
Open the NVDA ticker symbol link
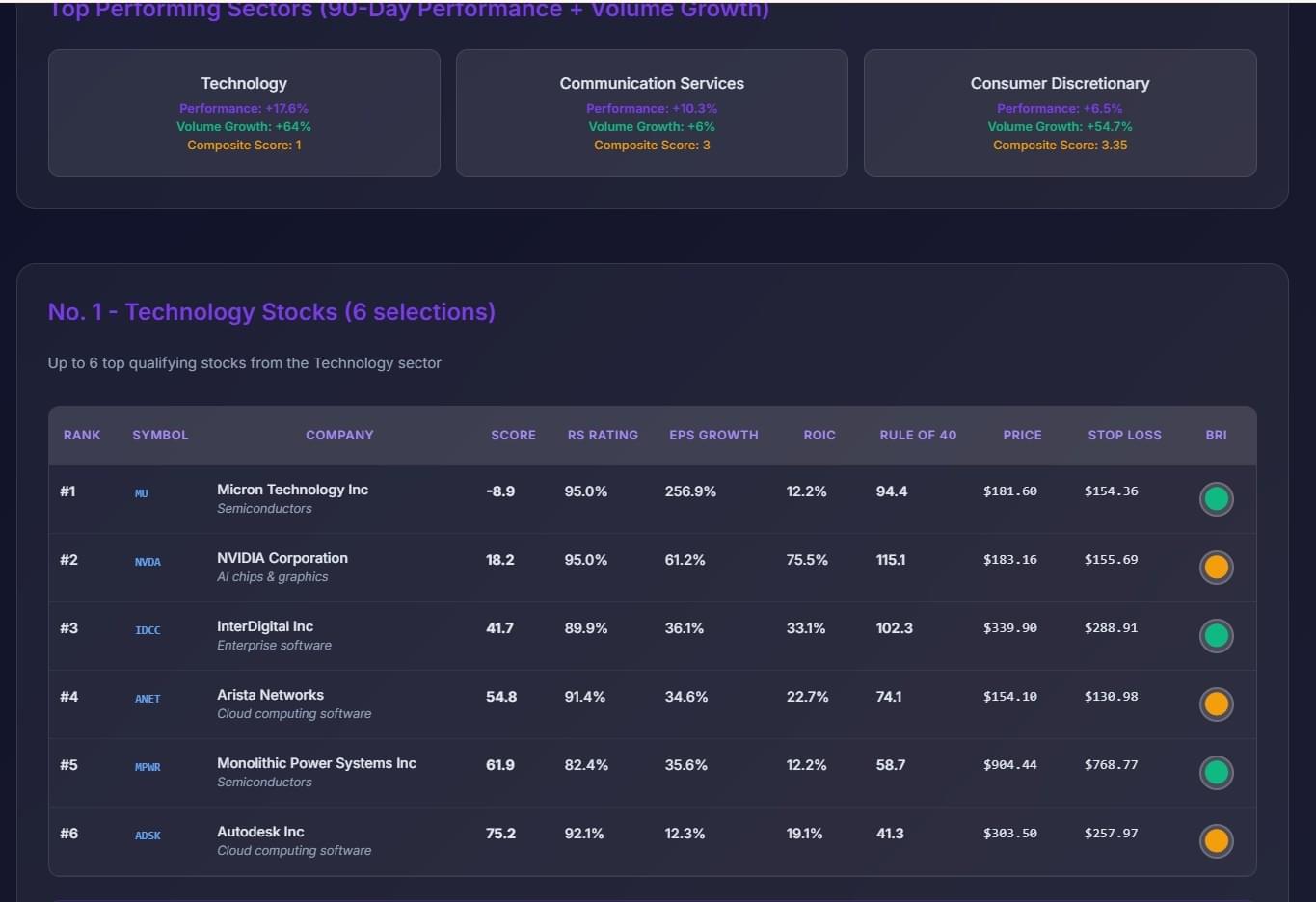148,562
